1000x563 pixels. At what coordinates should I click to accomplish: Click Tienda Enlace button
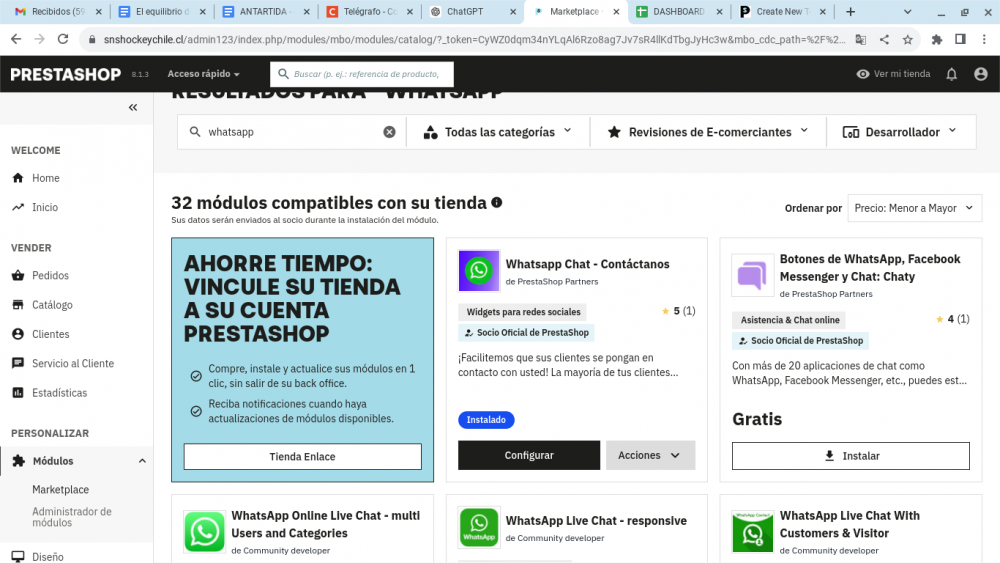tap(302, 457)
